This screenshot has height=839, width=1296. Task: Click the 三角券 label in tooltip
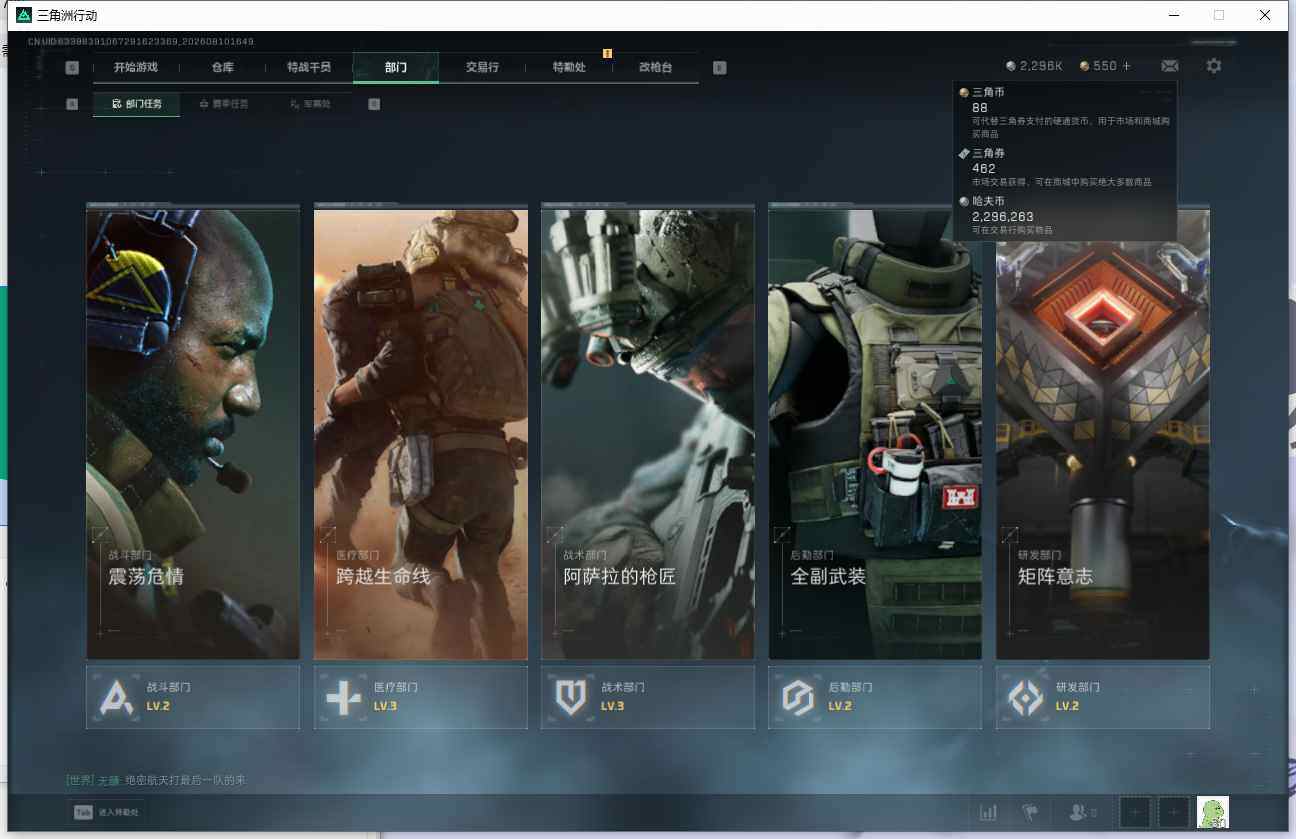point(988,153)
